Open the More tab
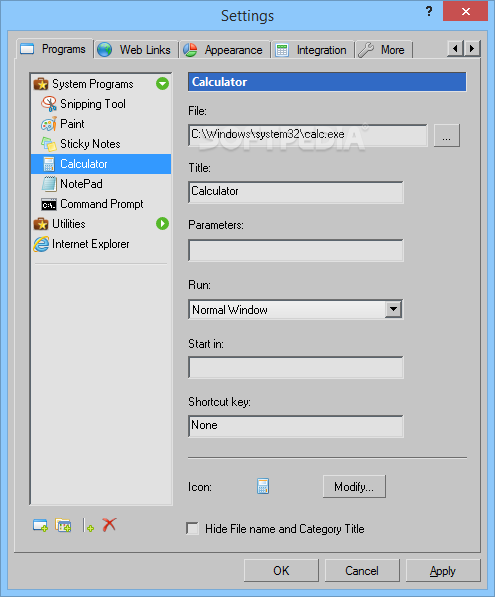Image resolution: width=495 pixels, height=597 pixels. click(384, 49)
